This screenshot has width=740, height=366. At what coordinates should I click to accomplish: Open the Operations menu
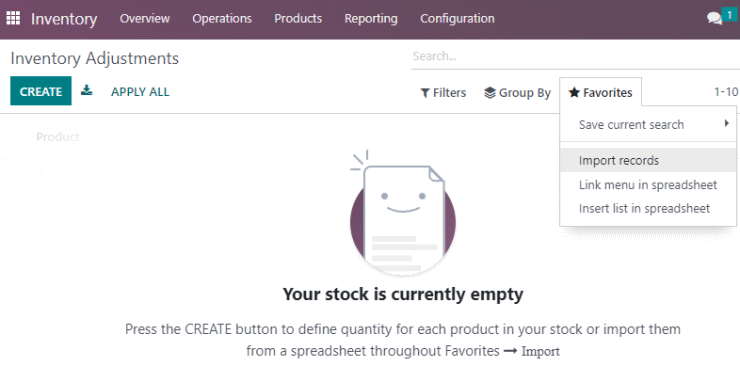pos(222,19)
